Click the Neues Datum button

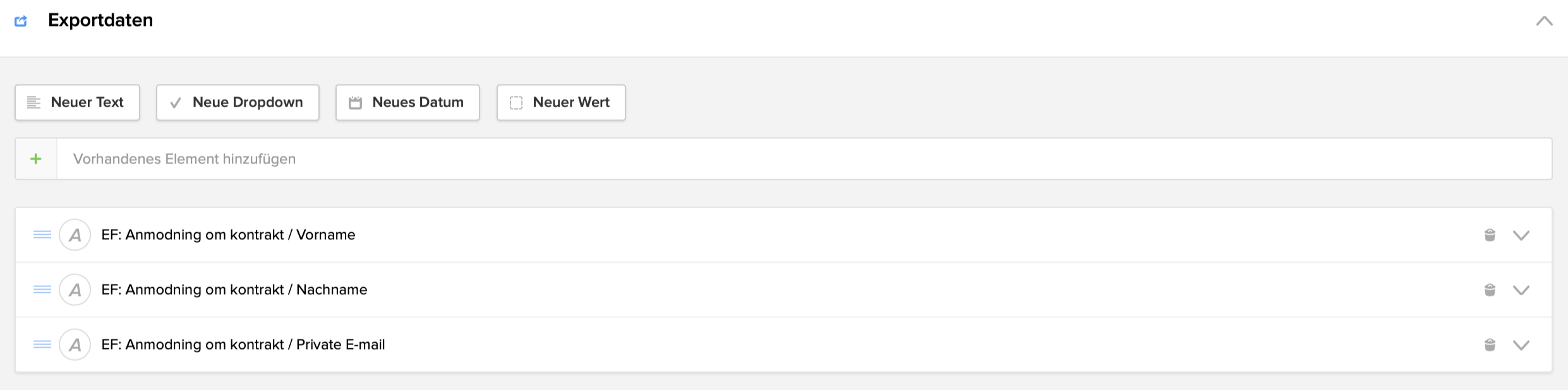click(407, 102)
